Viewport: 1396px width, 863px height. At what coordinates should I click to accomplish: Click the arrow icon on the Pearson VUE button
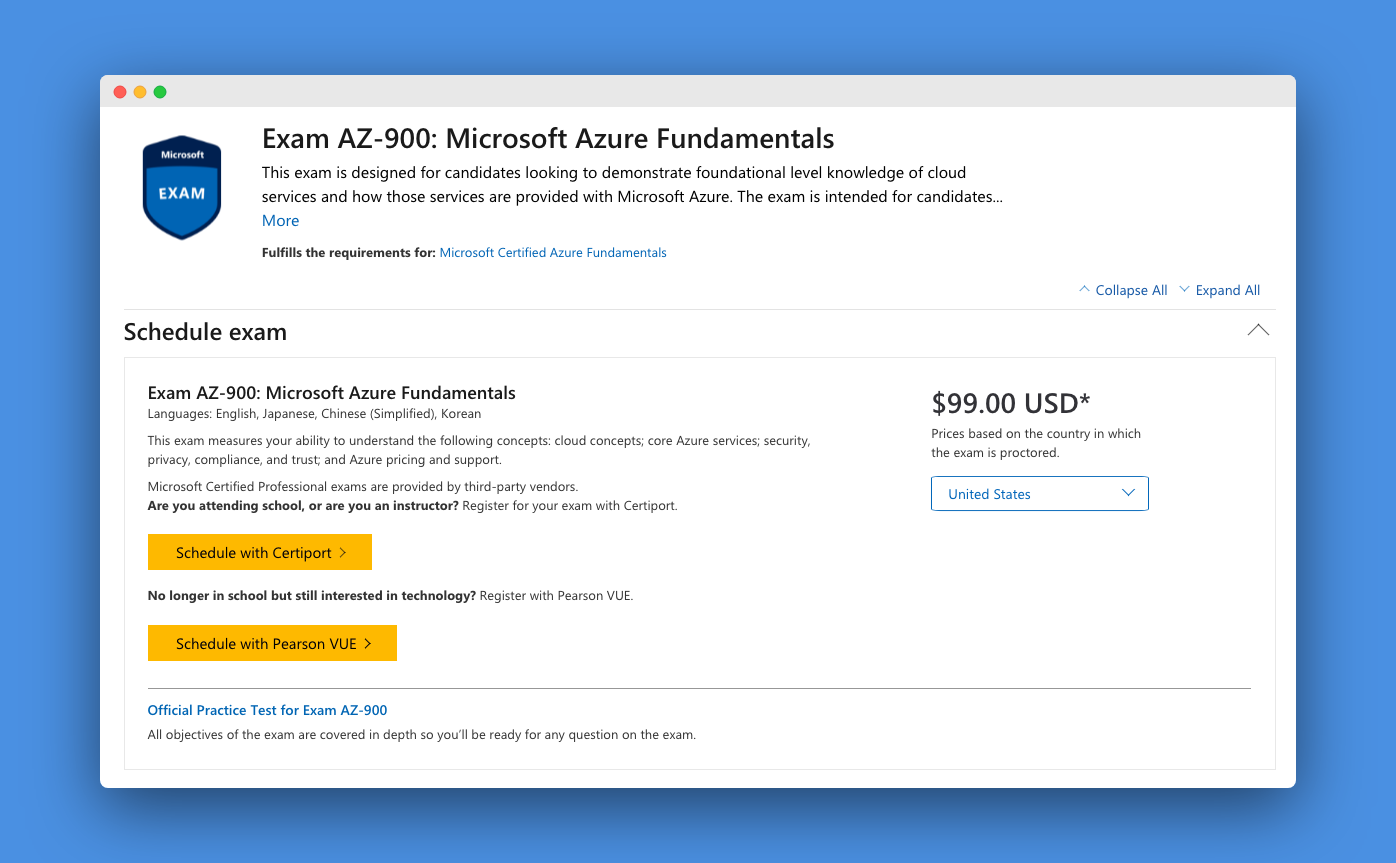368,644
